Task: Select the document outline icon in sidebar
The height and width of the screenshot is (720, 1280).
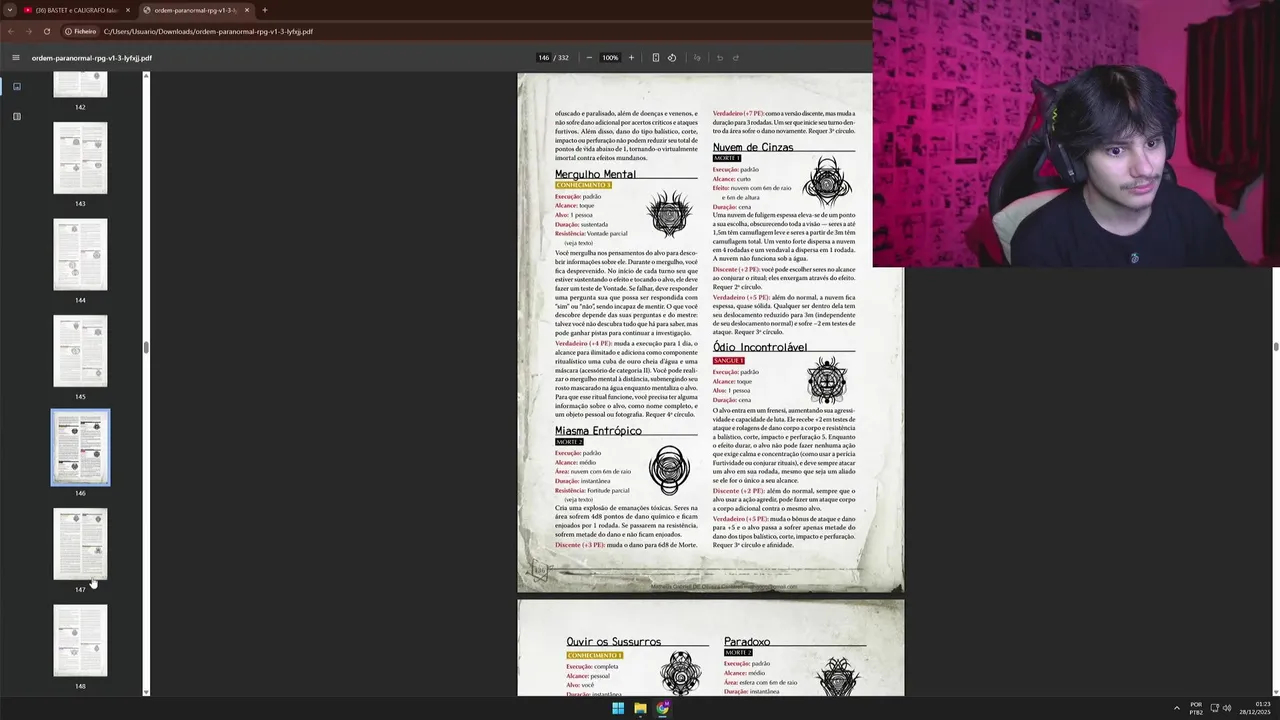Action: (16, 117)
